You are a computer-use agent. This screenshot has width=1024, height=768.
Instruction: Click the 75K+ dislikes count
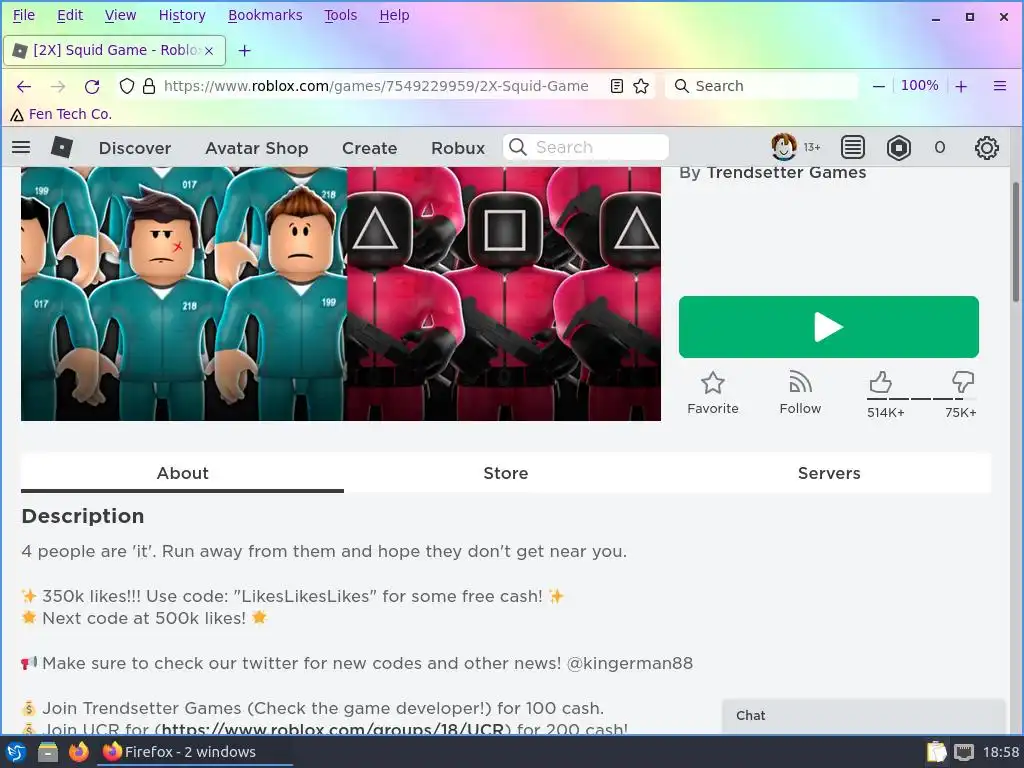tap(961, 413)
